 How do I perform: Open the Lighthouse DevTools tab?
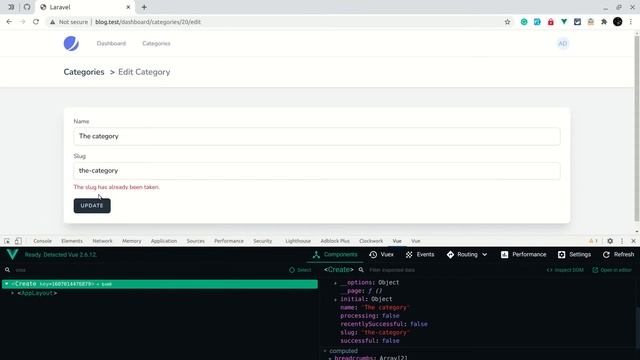click(x=298, y=241)
